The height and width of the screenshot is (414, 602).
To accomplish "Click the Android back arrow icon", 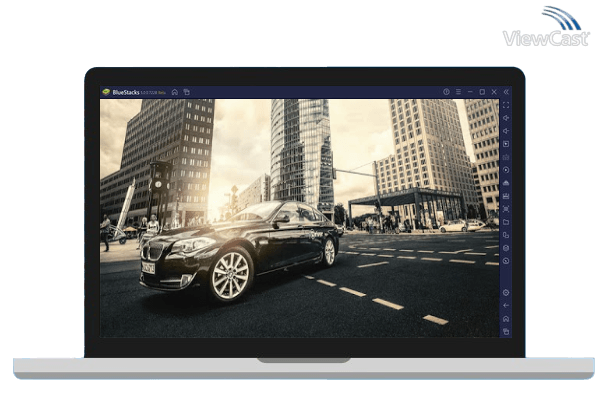I will click(x=506, y=306).
